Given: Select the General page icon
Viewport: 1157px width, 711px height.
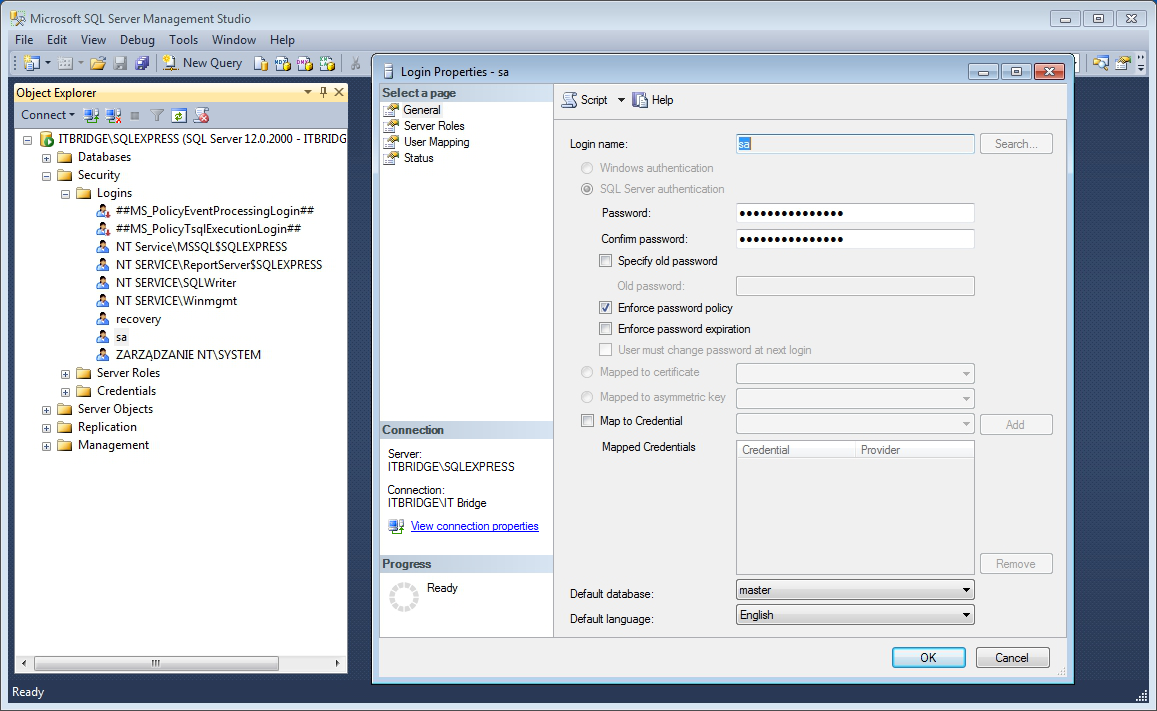Looking at the screenshot, I should click(391, 110).
